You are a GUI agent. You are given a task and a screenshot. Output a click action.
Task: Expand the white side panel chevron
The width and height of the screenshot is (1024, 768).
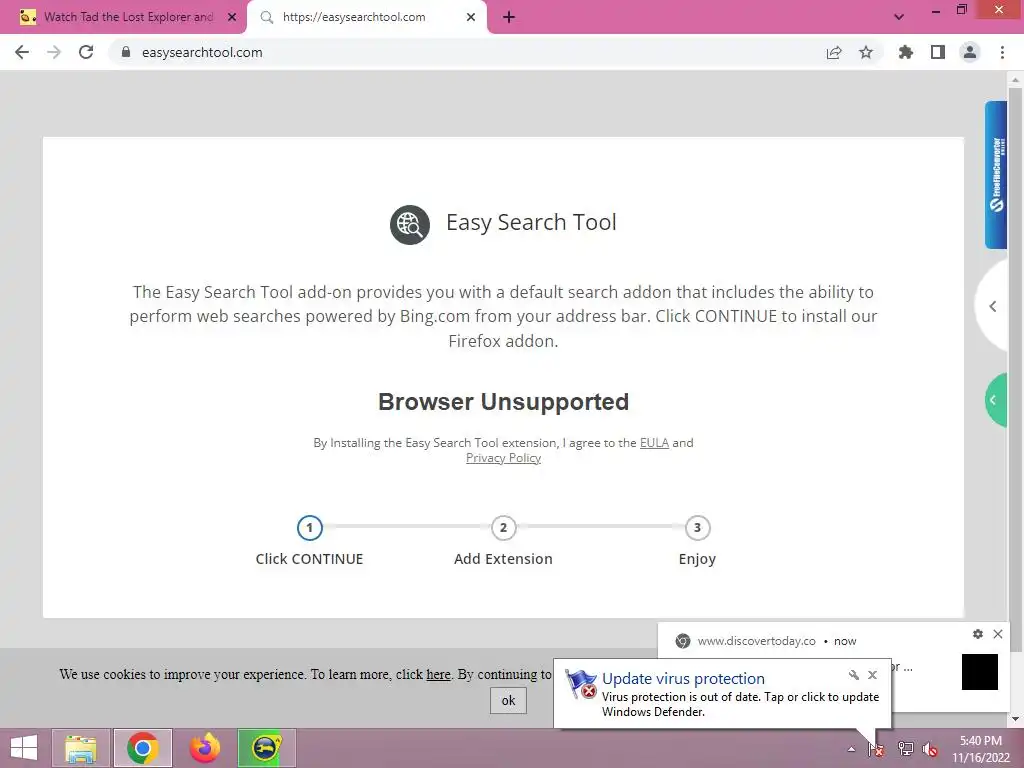993,306
